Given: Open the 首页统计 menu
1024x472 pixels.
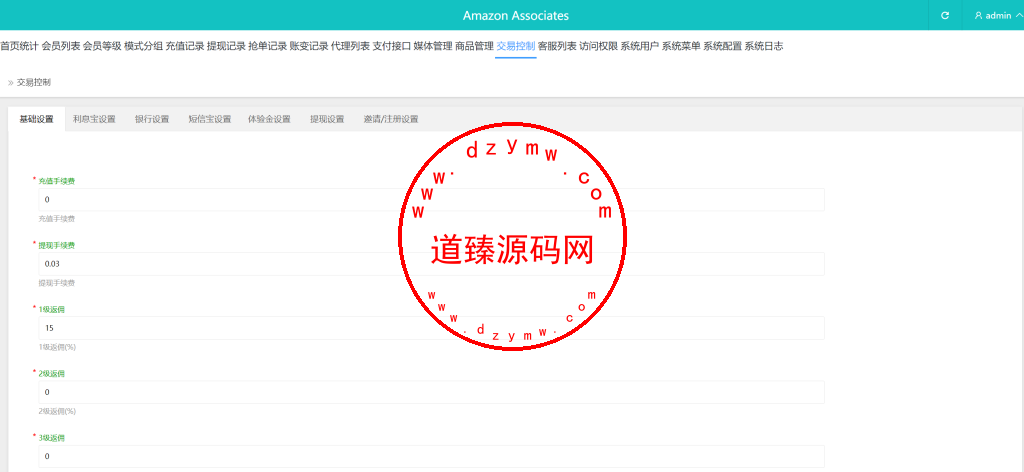Looking at the screenshot, I should [x=19, y=46].
